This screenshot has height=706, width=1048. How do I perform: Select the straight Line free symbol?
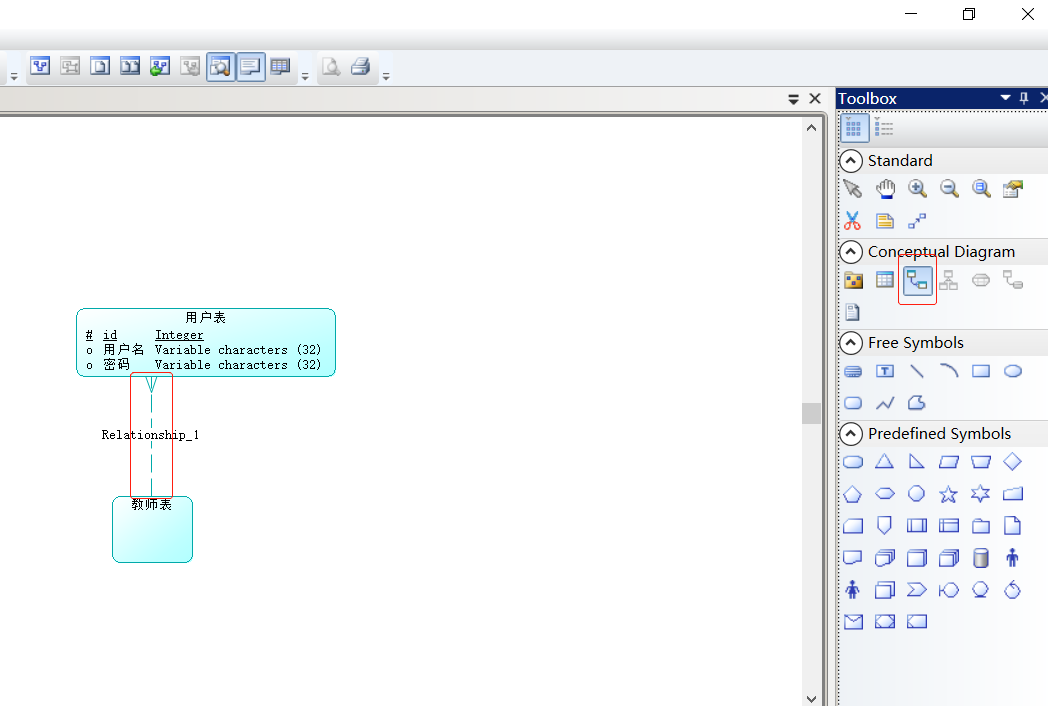pos(917,371)
